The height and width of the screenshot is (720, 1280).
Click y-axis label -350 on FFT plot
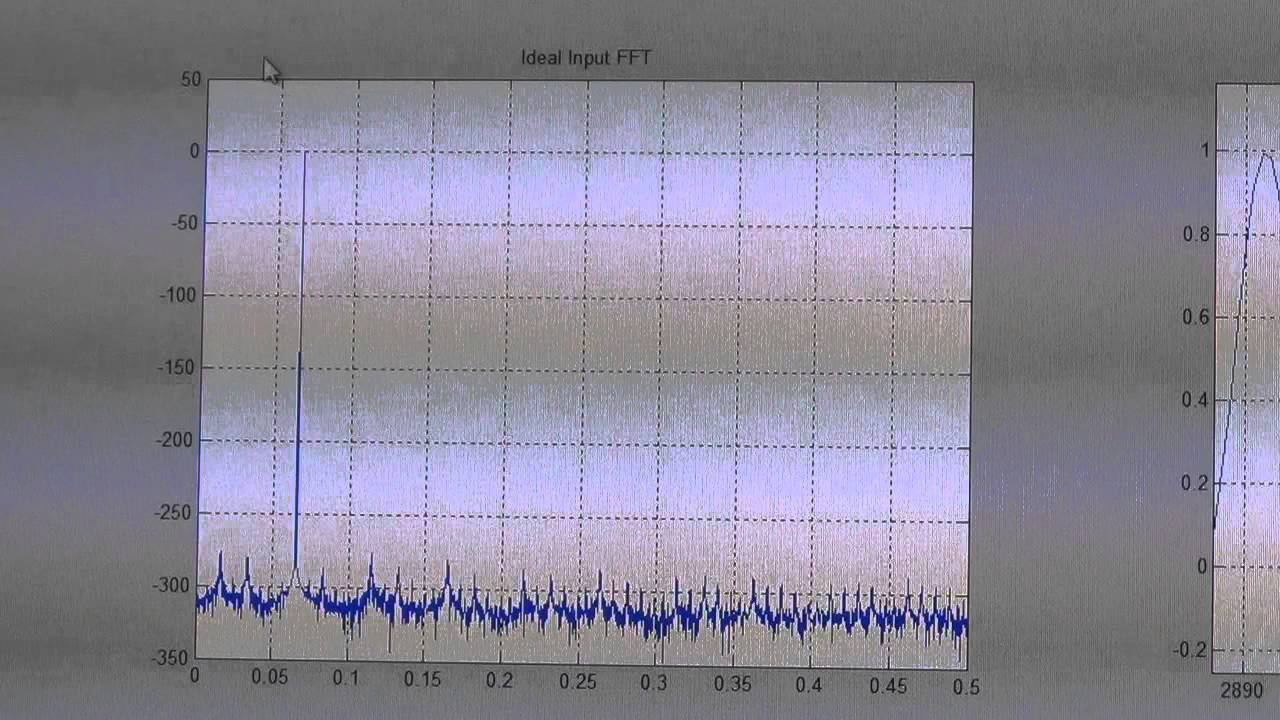(170, 659)
